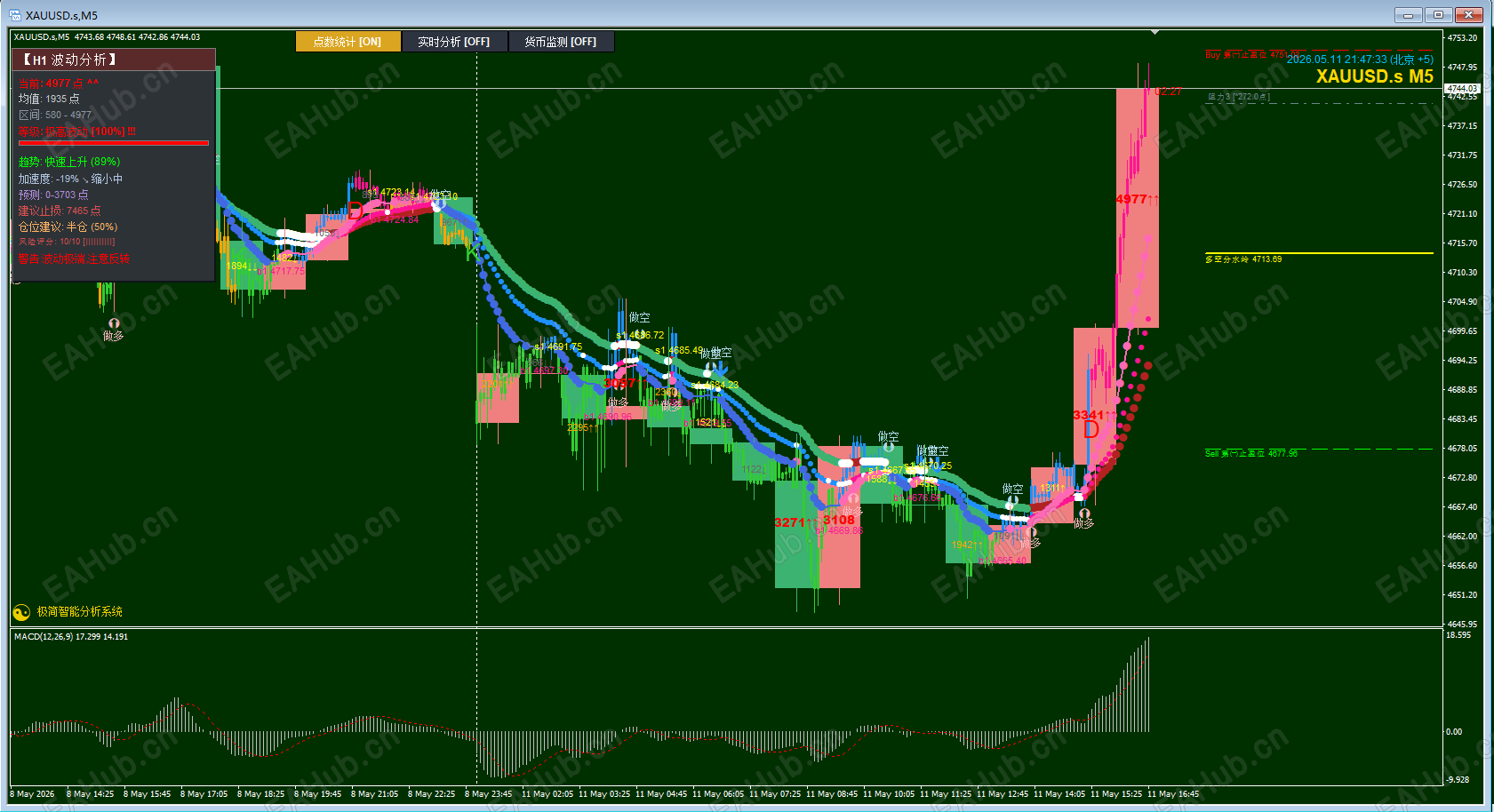Viewport: 1494px width, 812px height.
Task: Click the yin-yang logo icon at the bottom left of the chart
Action: 21,612
